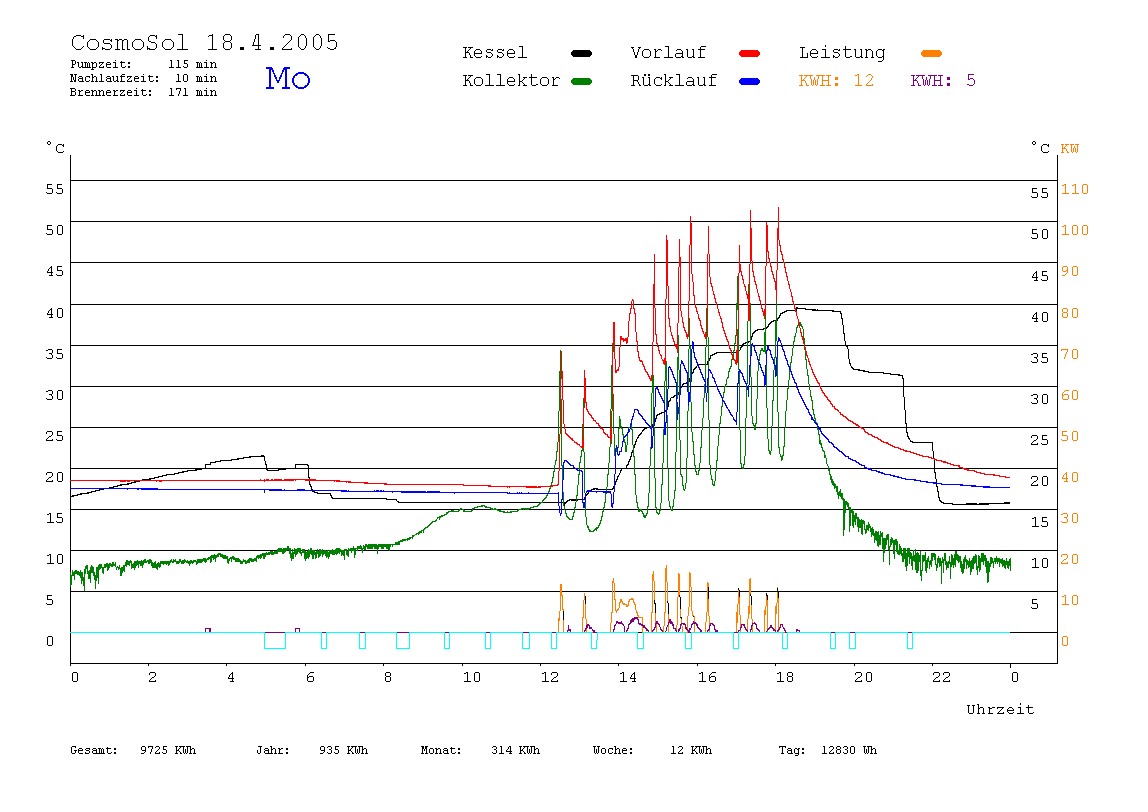Screen dimensions: 1148x812
Task: Click the "CosmoSol 18.4.2005" chart title
Action: (204, 42)
